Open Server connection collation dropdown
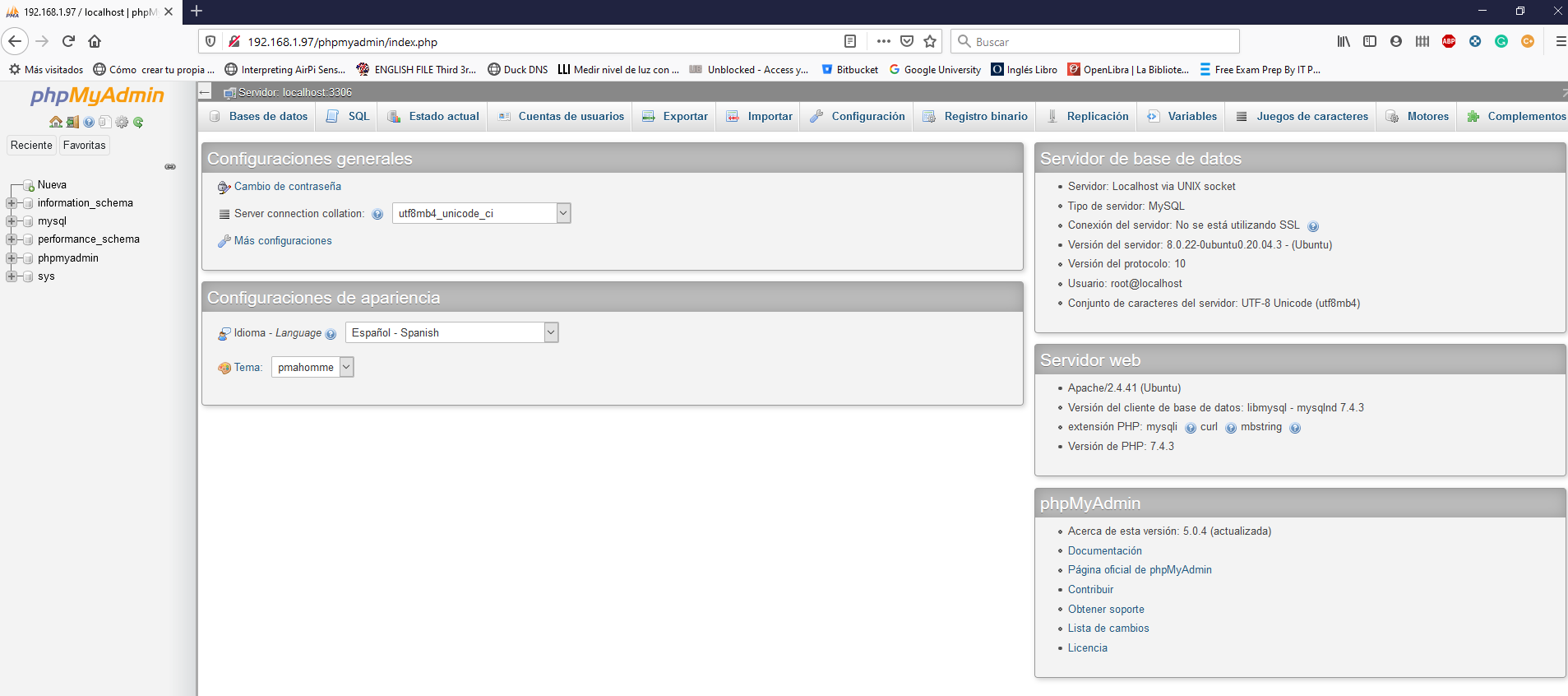 (481, 213)
